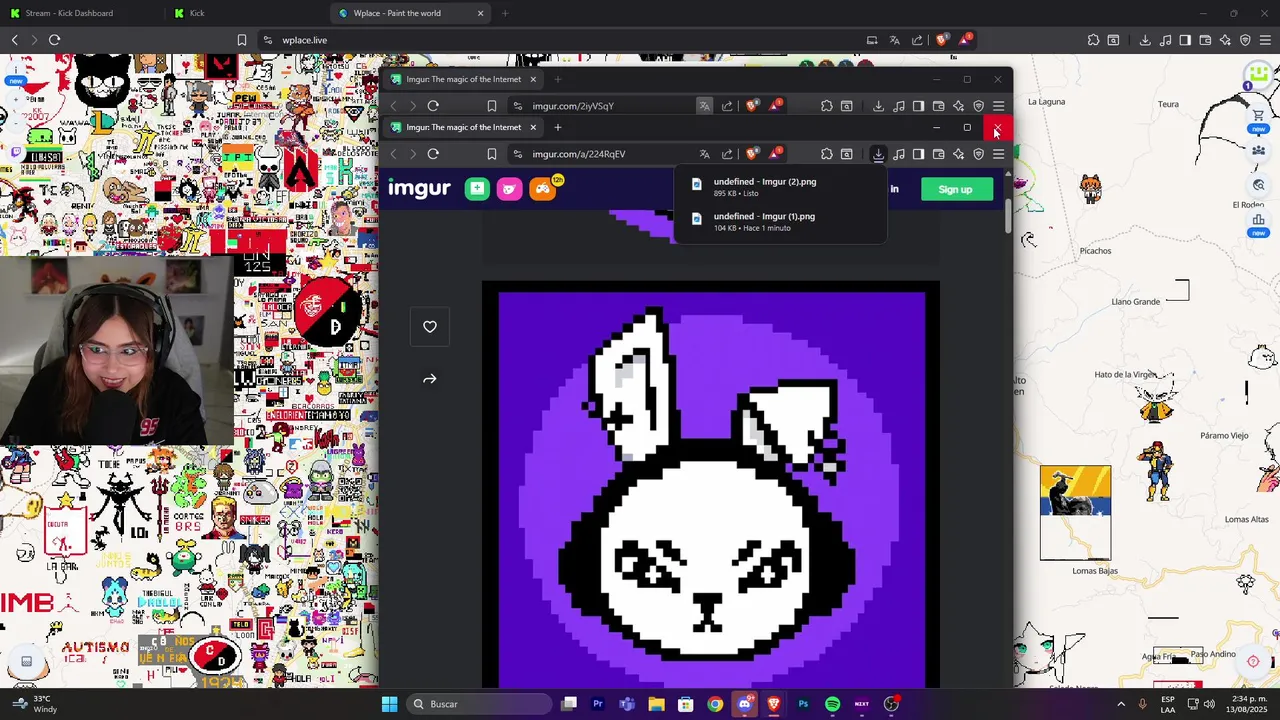Click the green Sign up button
Viewport: 1280px width, 720px height.
pos(955,189)
